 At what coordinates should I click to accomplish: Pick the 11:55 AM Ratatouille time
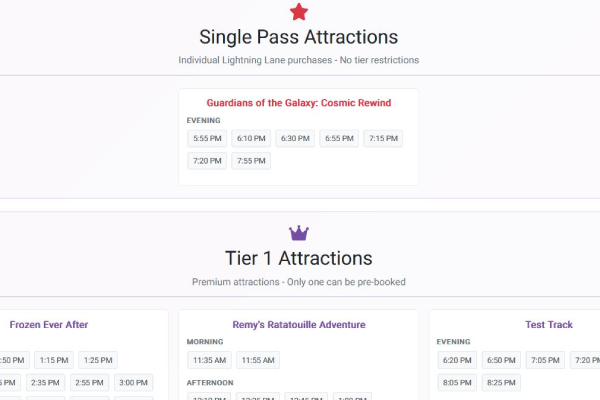257,360
